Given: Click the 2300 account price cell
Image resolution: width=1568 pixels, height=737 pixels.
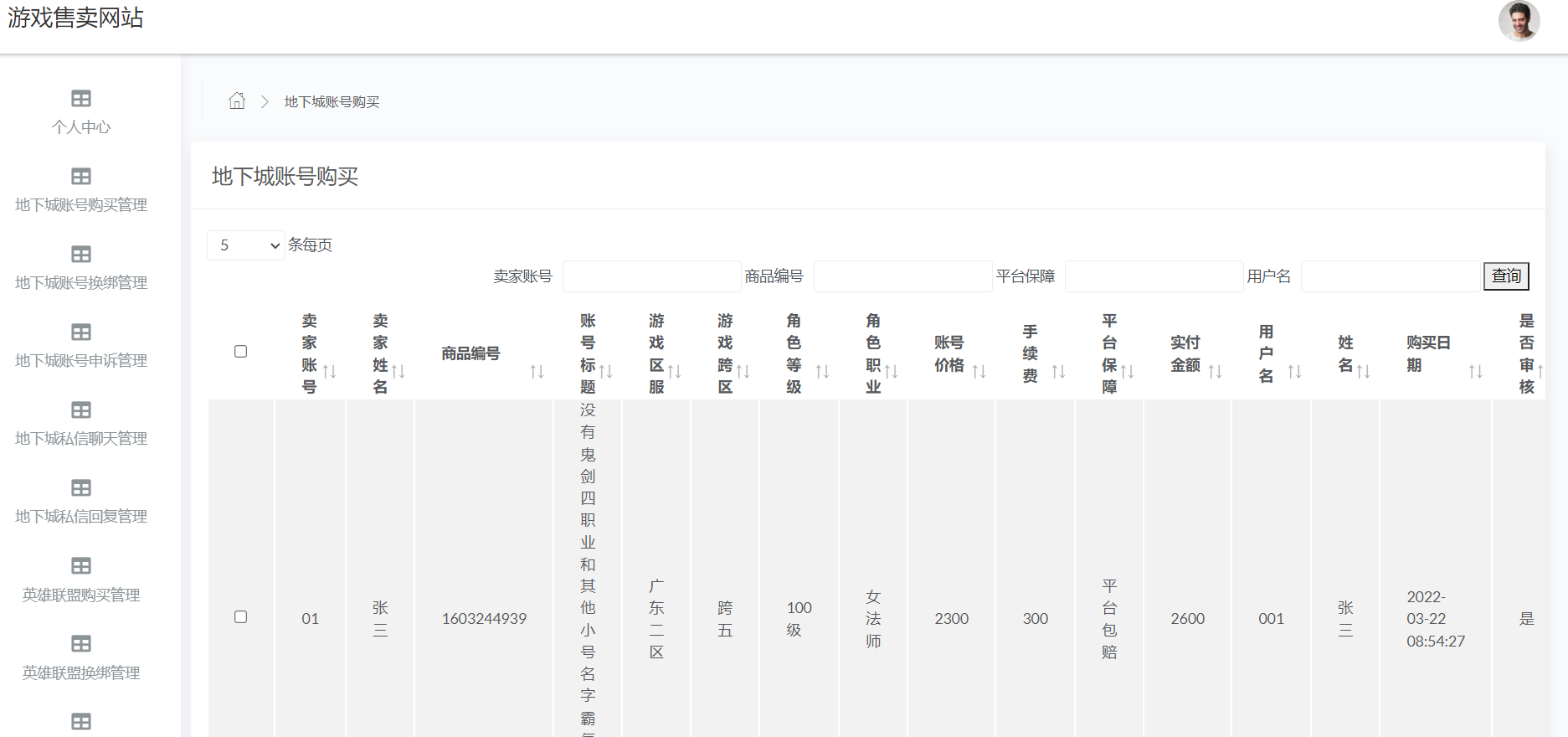Looking at the screenshot, I should 952,619.
